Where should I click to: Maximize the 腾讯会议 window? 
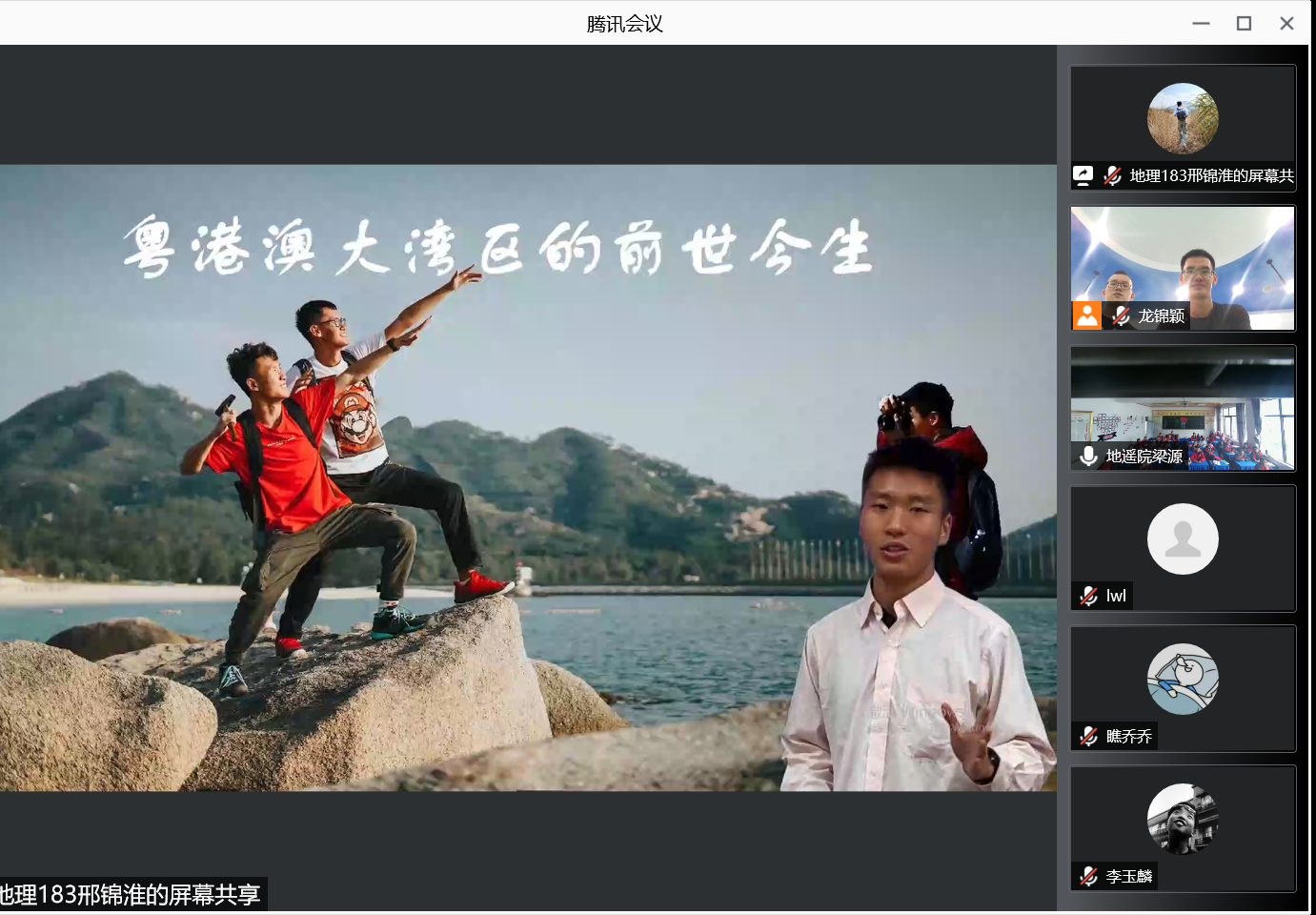pos(1244,23)
